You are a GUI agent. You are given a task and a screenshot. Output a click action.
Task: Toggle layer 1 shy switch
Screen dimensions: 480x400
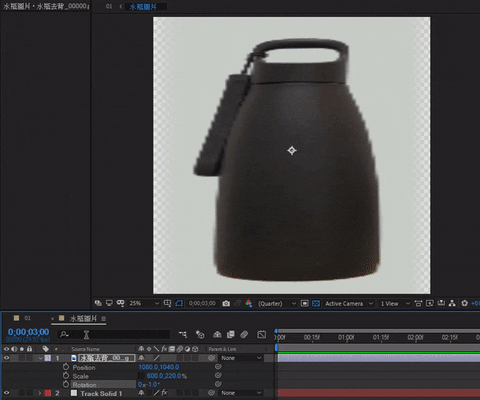(x=141, y=358)
